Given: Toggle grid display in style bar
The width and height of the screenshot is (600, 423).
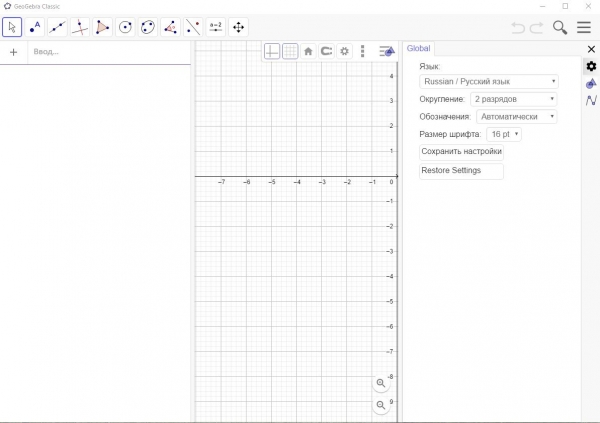Looking at the screenshot, I should (290, 51).
